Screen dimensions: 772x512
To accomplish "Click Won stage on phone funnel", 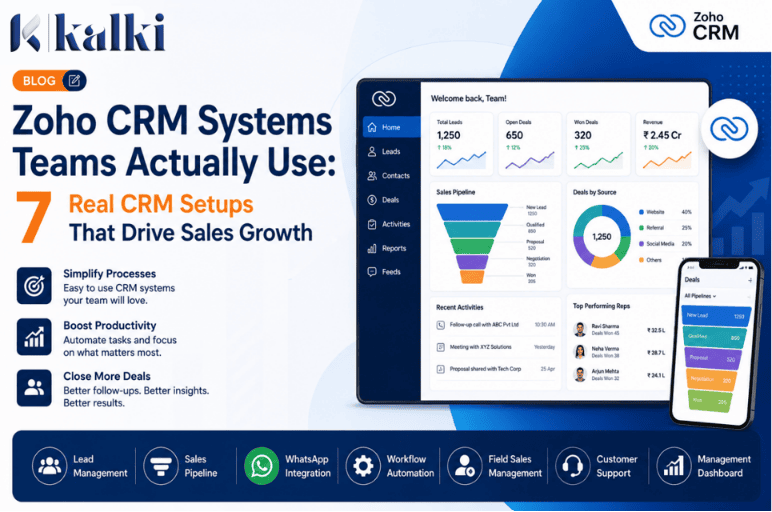I will coord(710,401).
